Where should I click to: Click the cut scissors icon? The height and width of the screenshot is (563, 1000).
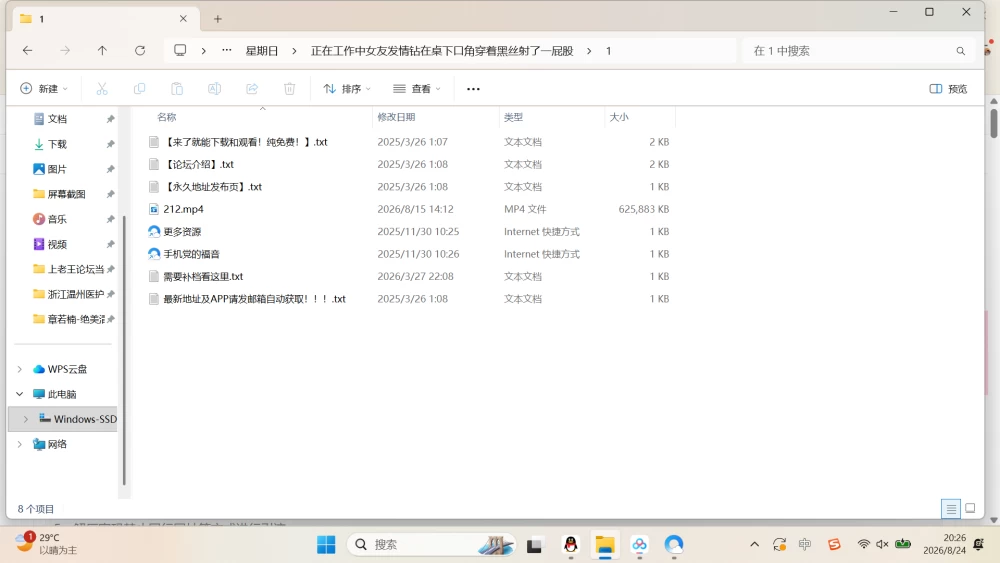(102, 89)
